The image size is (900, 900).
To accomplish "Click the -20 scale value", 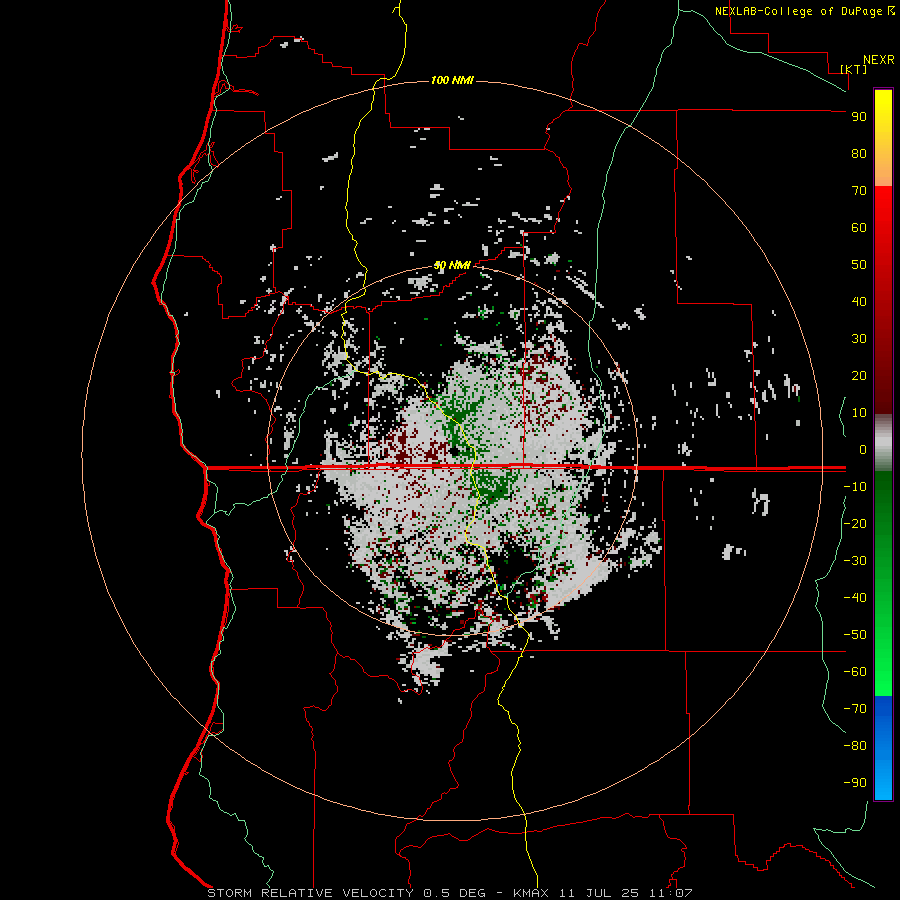I will coord(855,523).
